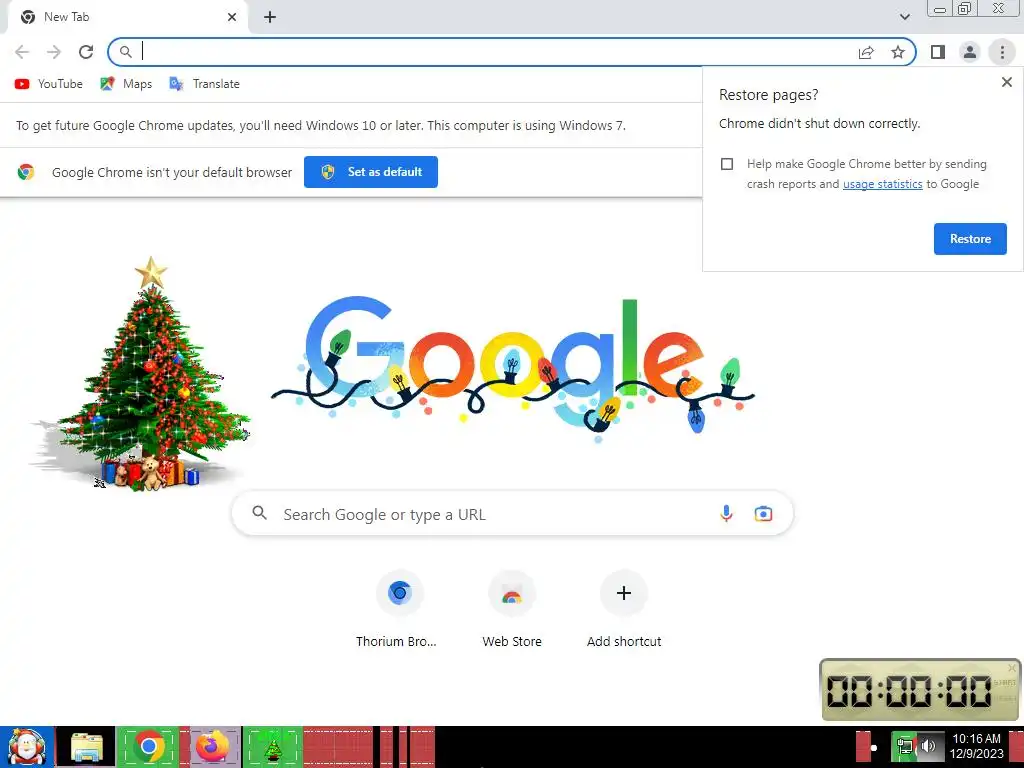Search by image with the camera icon

(763, 514)
